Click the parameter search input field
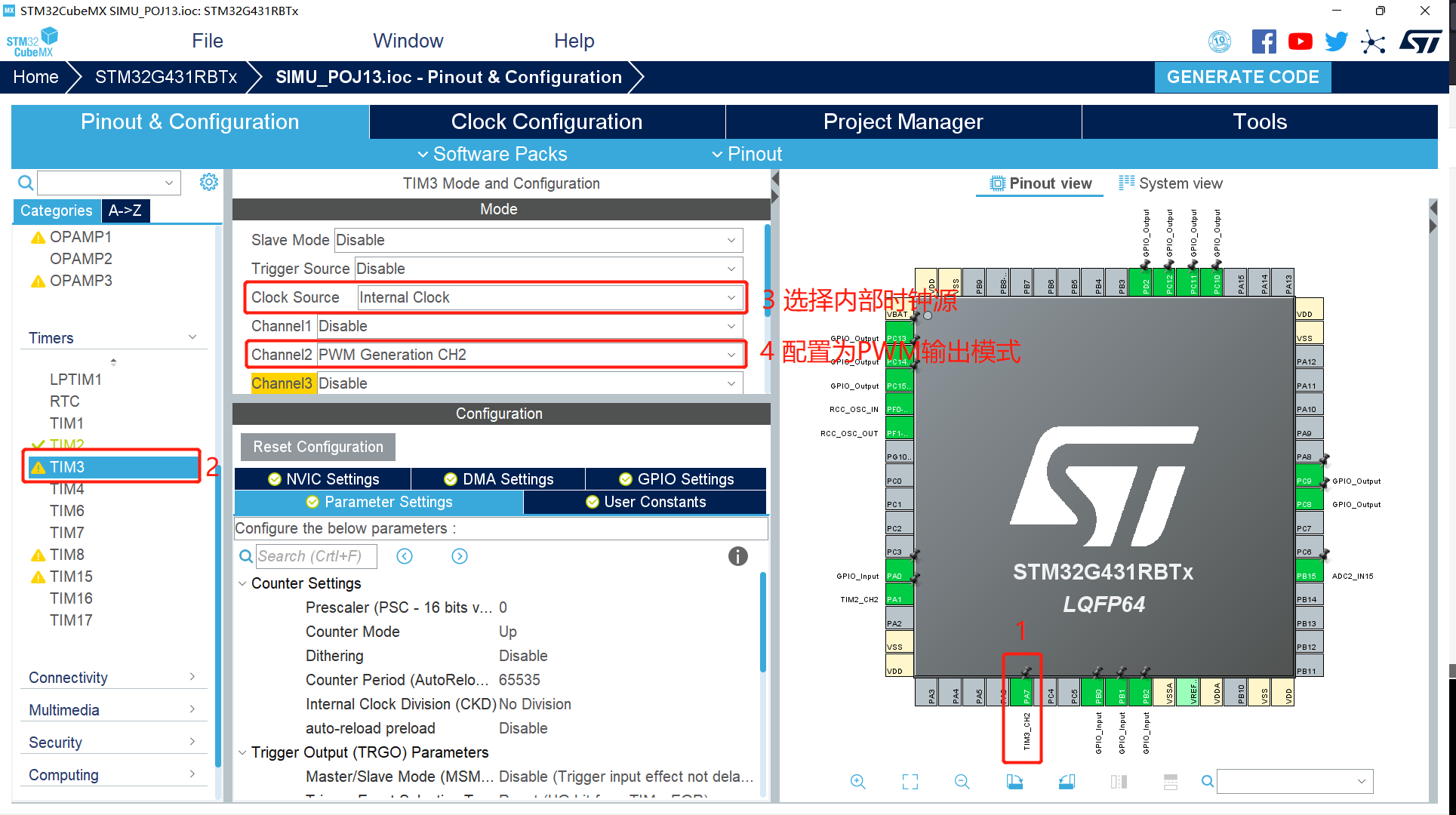The width and height of the screenshot is (1456, 815). point(316,556)
